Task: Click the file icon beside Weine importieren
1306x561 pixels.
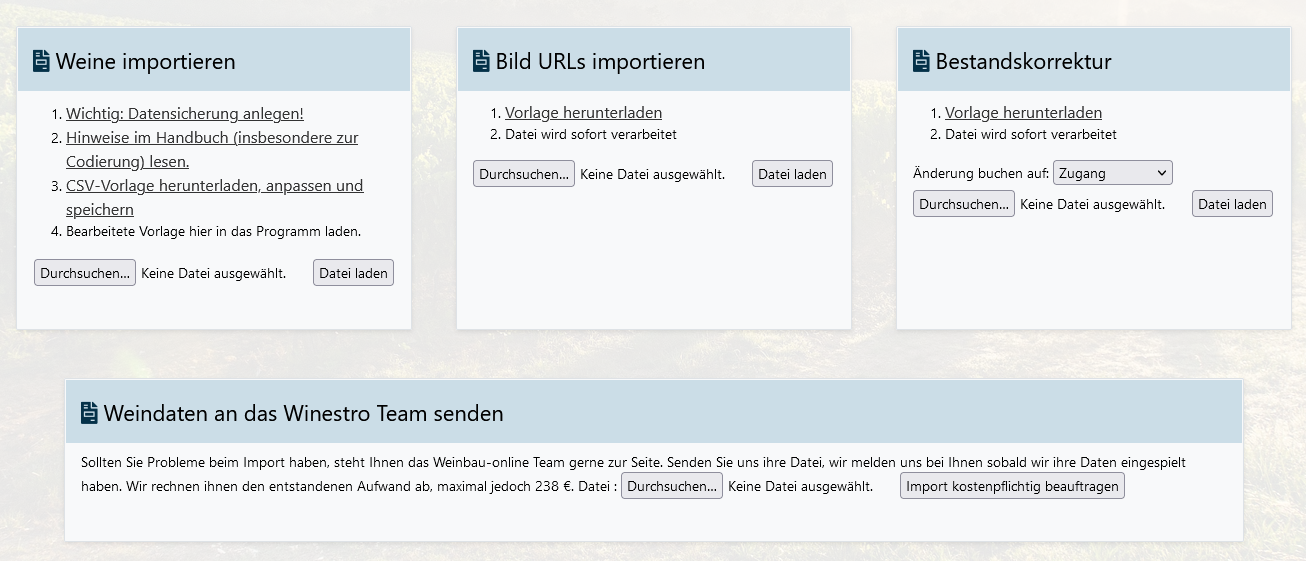Action: click(x=41, y=62)
